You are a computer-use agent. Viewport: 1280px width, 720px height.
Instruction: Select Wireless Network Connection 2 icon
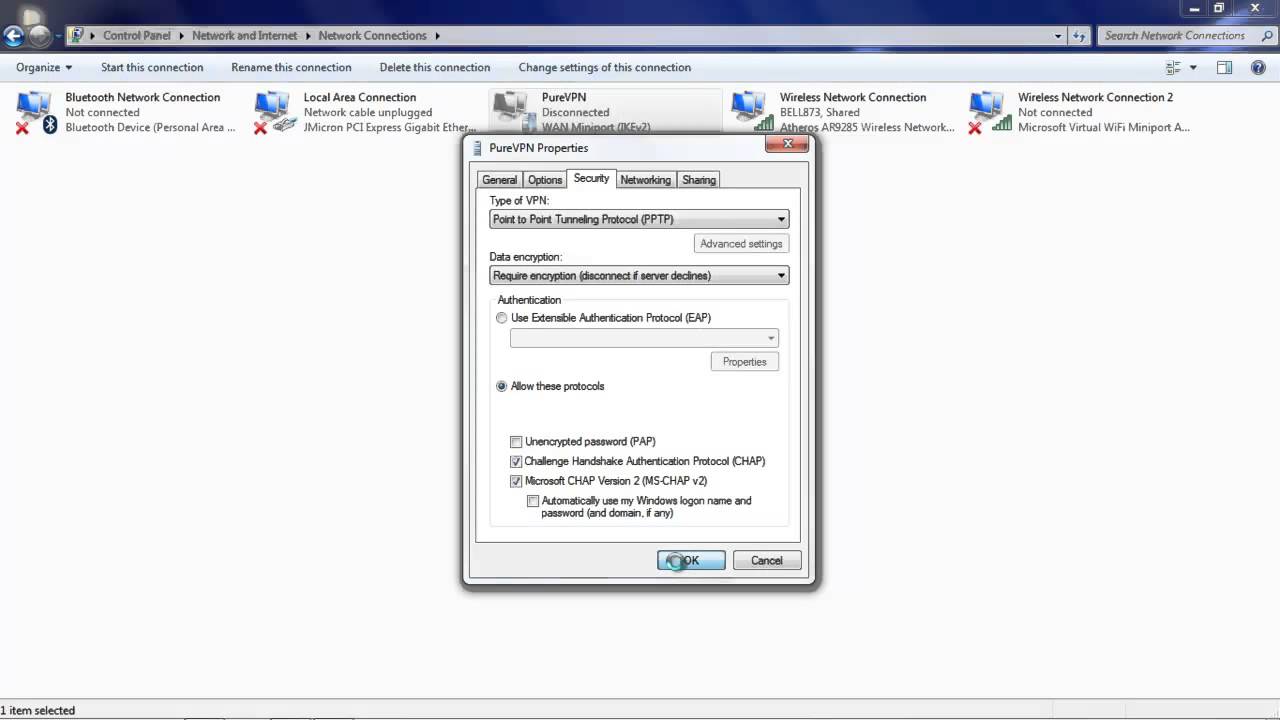(990, 112)
